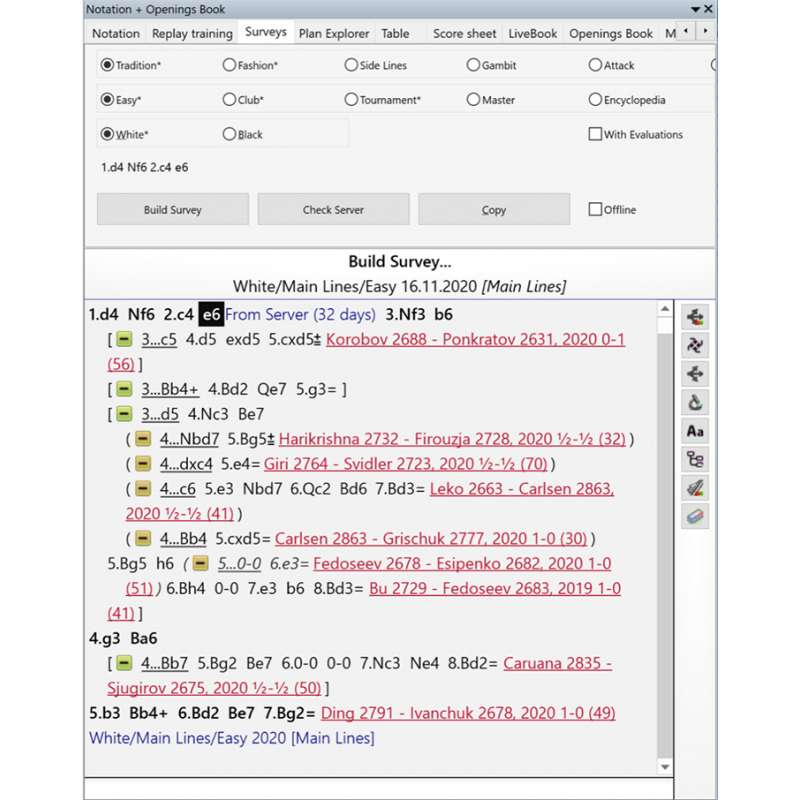Viewport: 800px width, 800px height.
Task: Close the Notation + Openings Book pane
Action: point(708,9)
